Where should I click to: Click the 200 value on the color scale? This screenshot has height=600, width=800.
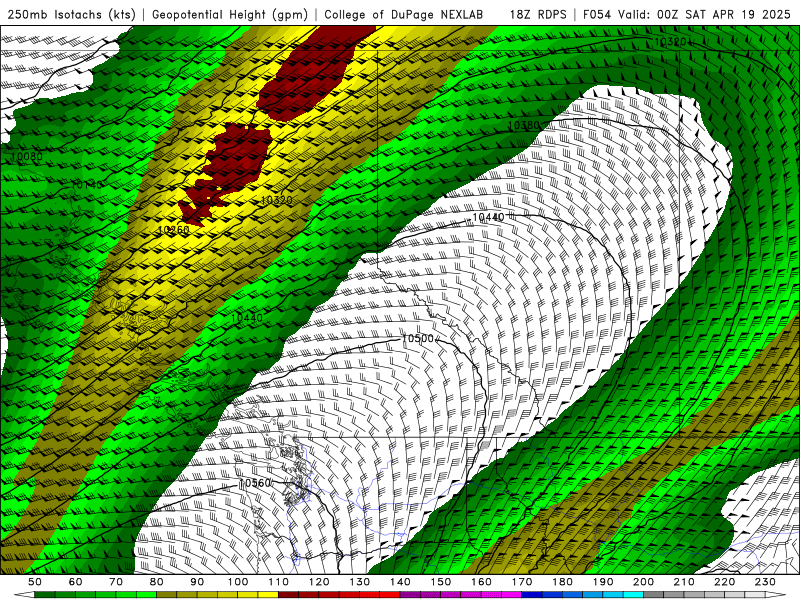point(643,582)
